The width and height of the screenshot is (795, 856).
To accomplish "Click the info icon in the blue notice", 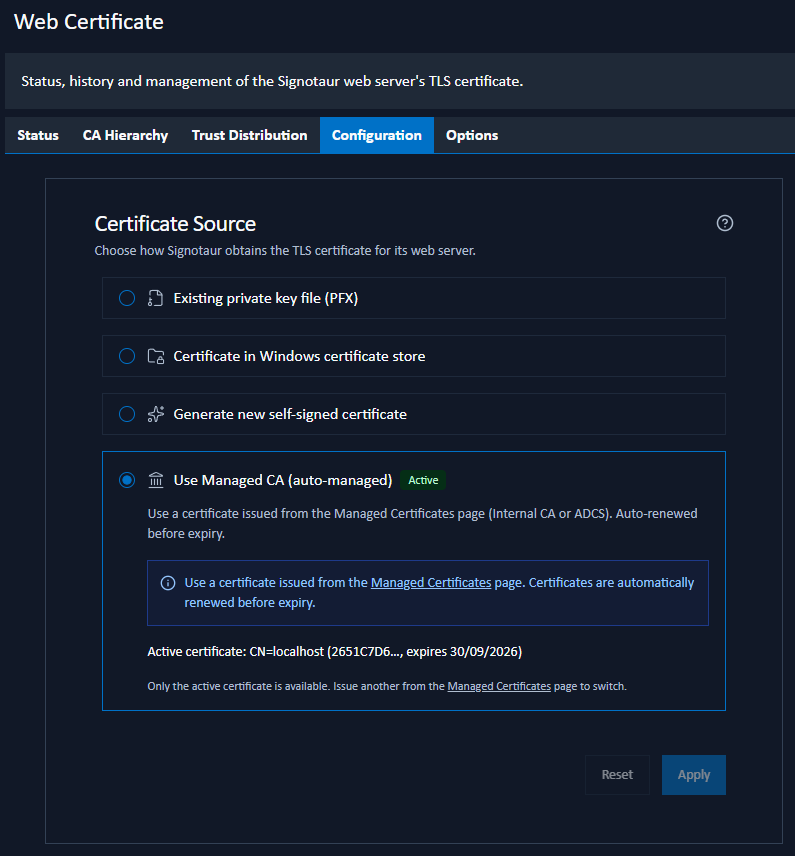I will [x=168, y=583].
